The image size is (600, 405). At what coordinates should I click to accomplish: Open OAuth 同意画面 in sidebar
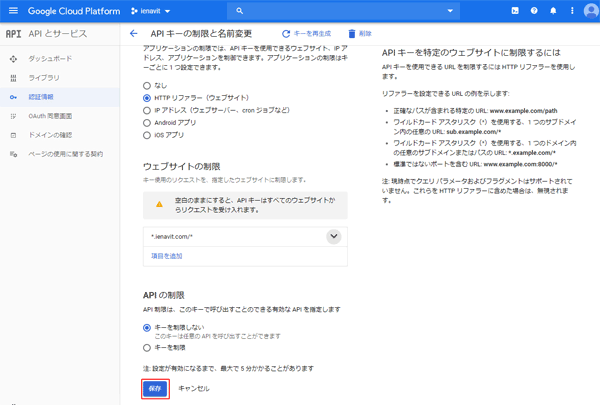(50, 116)
